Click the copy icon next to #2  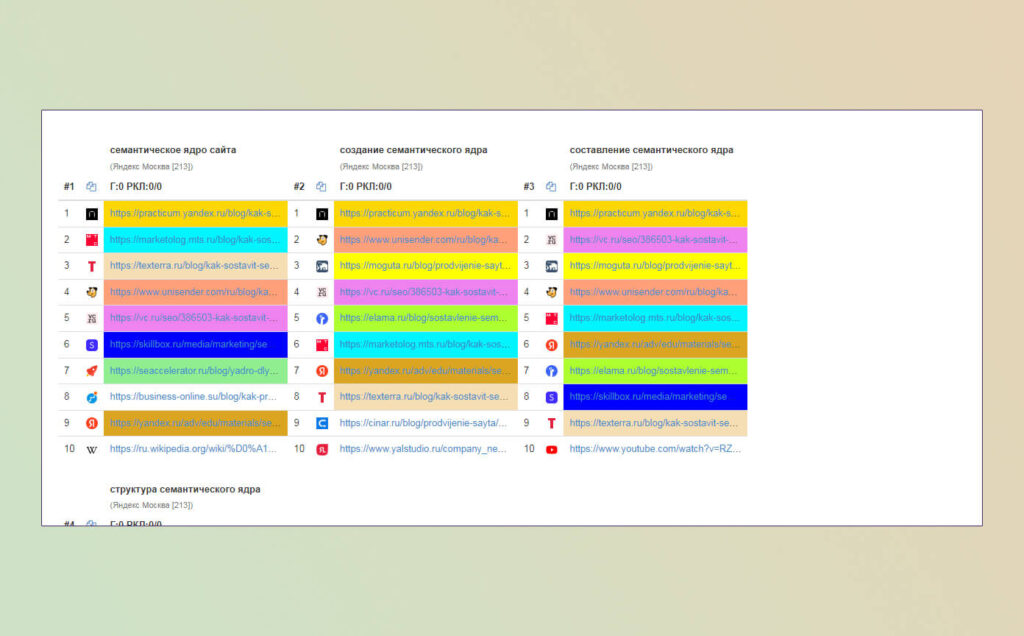point(321,187)
